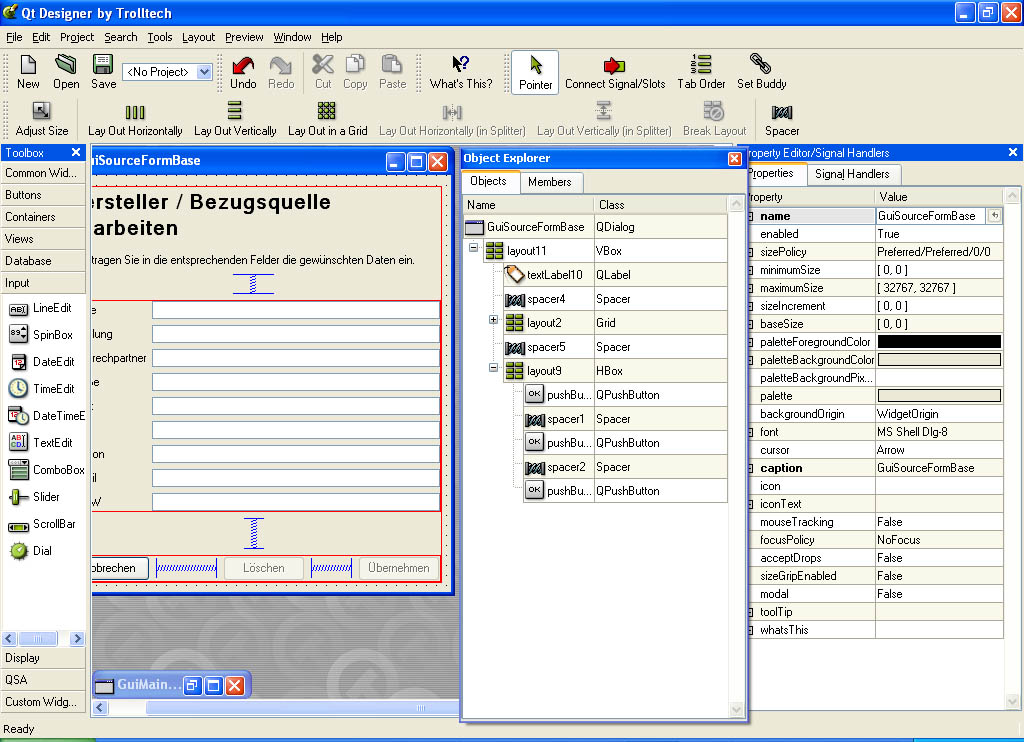Click the Löschen button on form
The height and width of the screenshot is (742, 1024).
263,568
